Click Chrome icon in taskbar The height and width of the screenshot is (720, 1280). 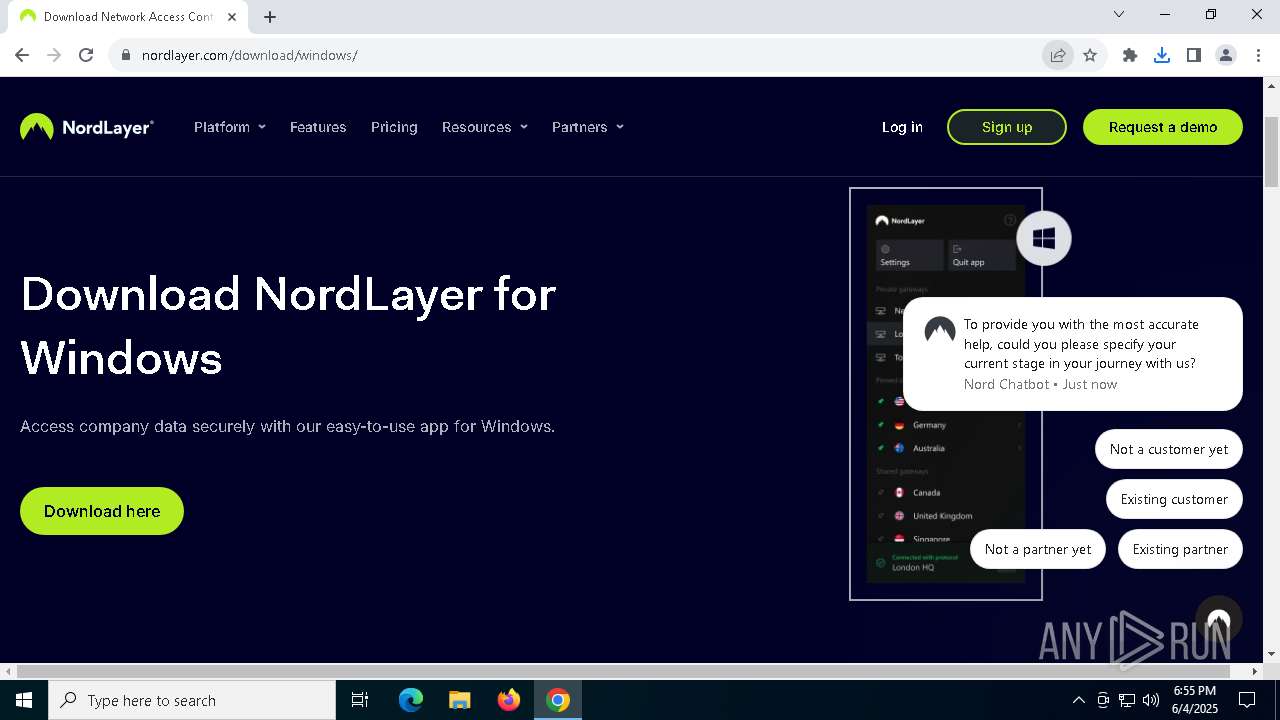tap(558, 700)
